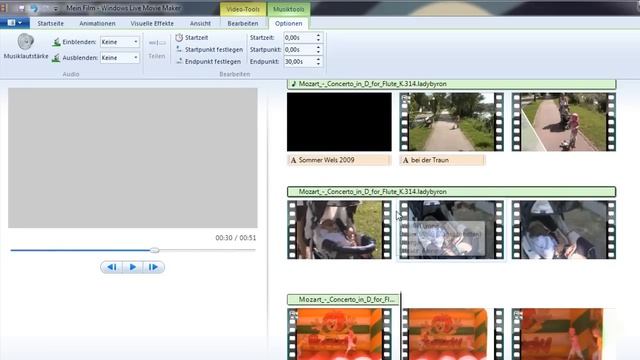Screen dimensions: 640x360
Task: Click the play button under preview
Action: tap(133, 267)
